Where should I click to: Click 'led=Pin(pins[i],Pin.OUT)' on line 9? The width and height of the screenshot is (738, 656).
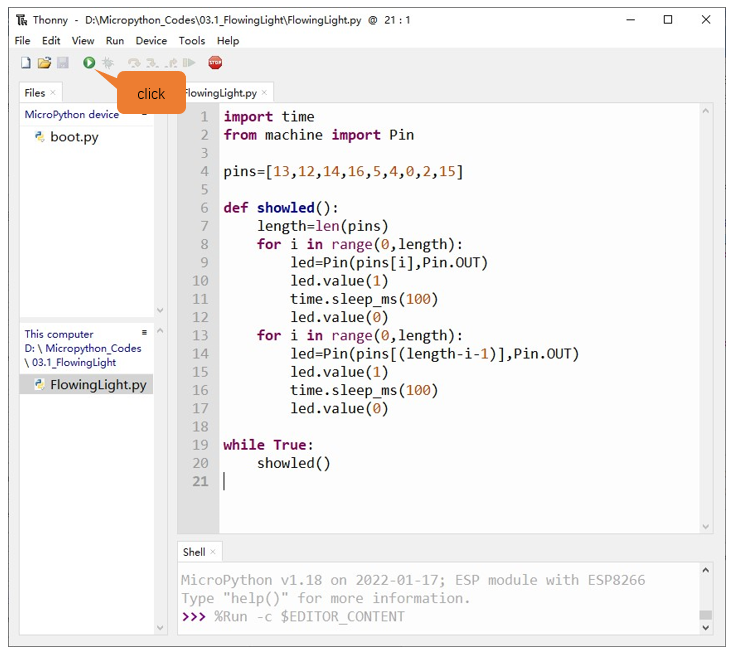pos(389,262)
